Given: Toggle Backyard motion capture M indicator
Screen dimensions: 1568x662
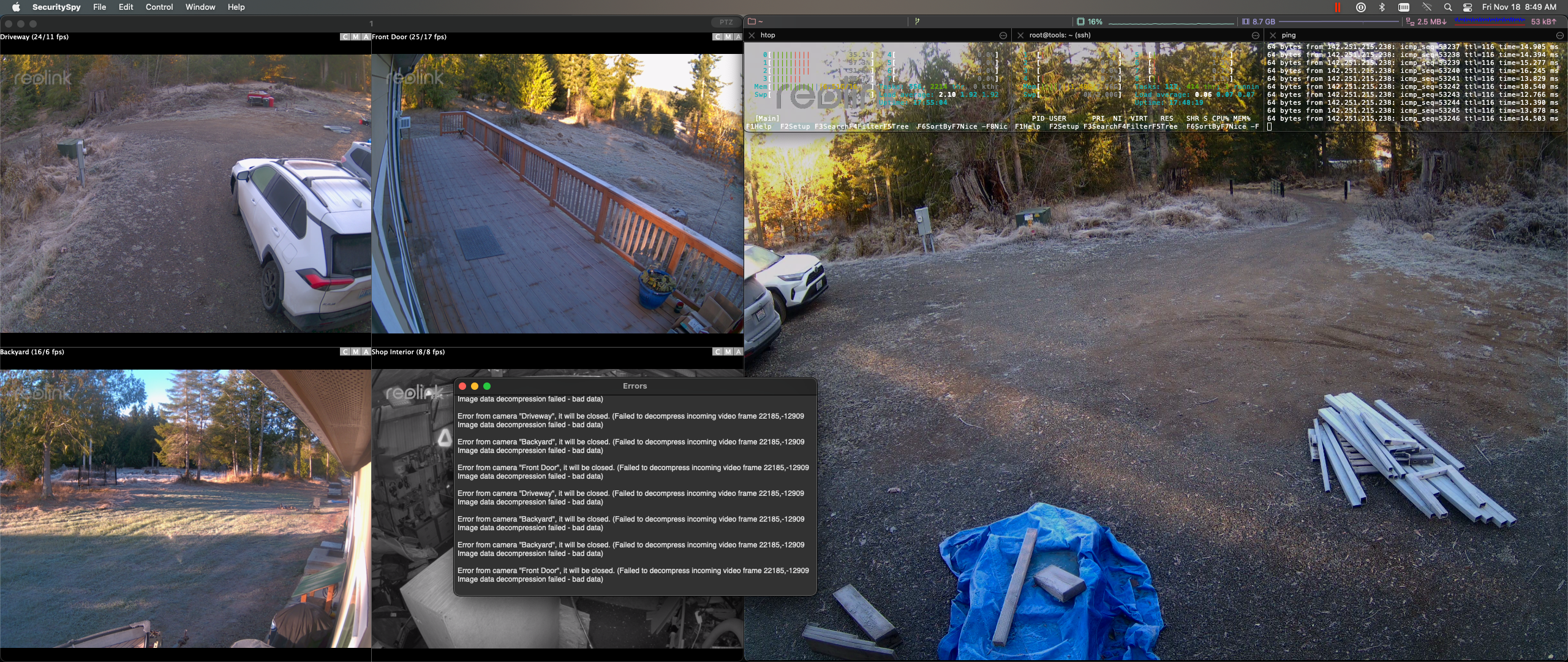Looking at the screenshot, I should point(356,352).
